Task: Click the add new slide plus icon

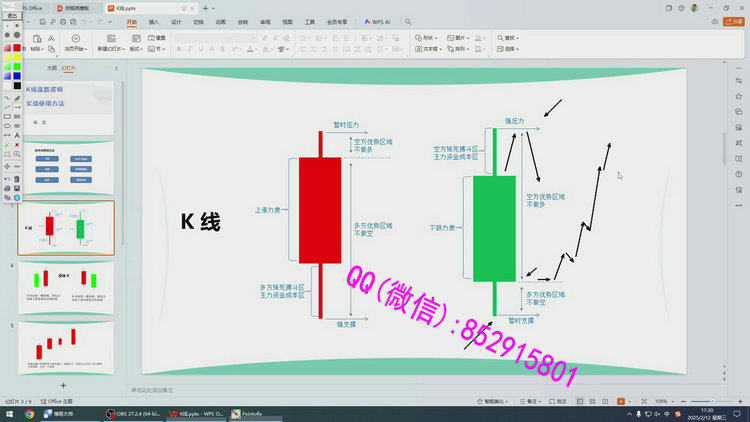Action: point(63,385)
